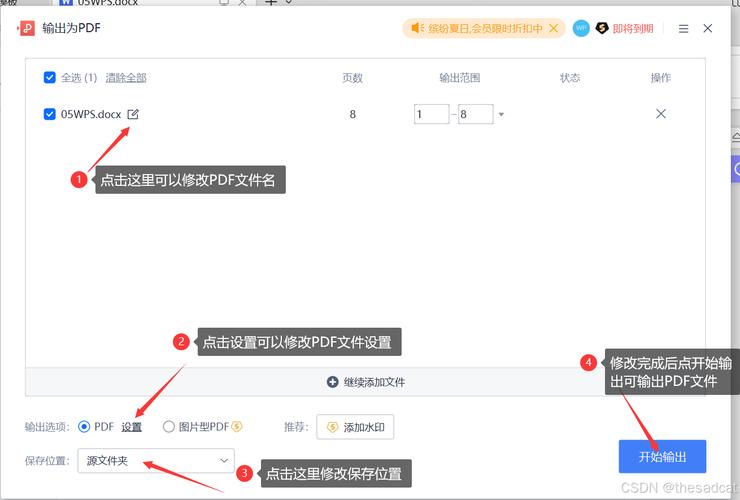Click the VIP badge beside 图片型PDF
740x500 pixels.
pyautogui.click(x=237, y=427)
